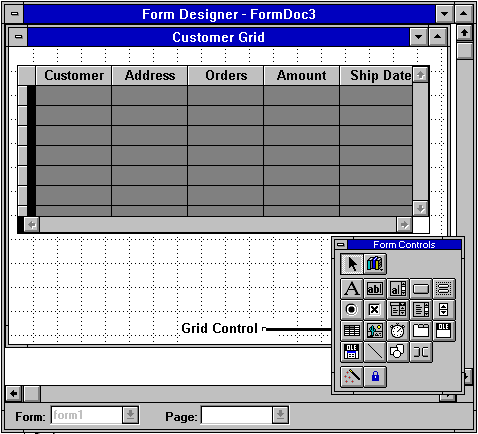Click the empty Page combo field
This screenshot has height=434, width=478.
[x=237, y=415]
